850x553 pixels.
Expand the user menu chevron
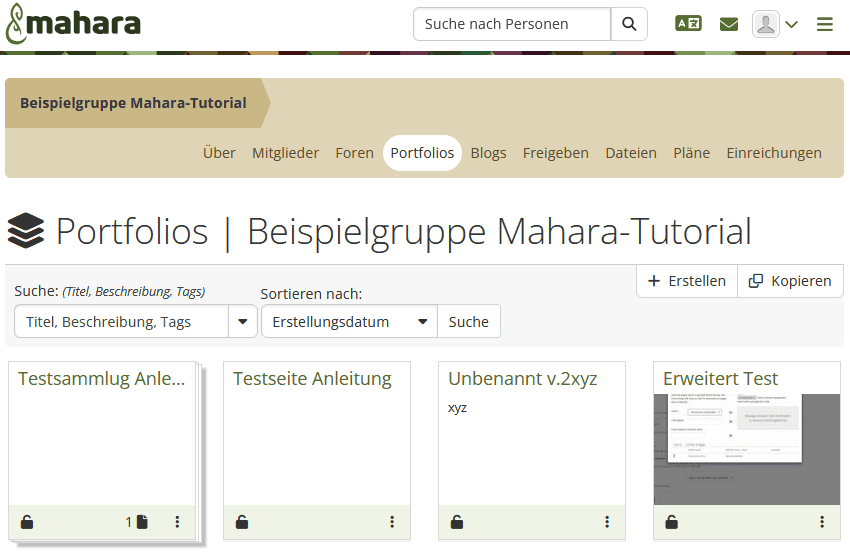coord(791,24)
